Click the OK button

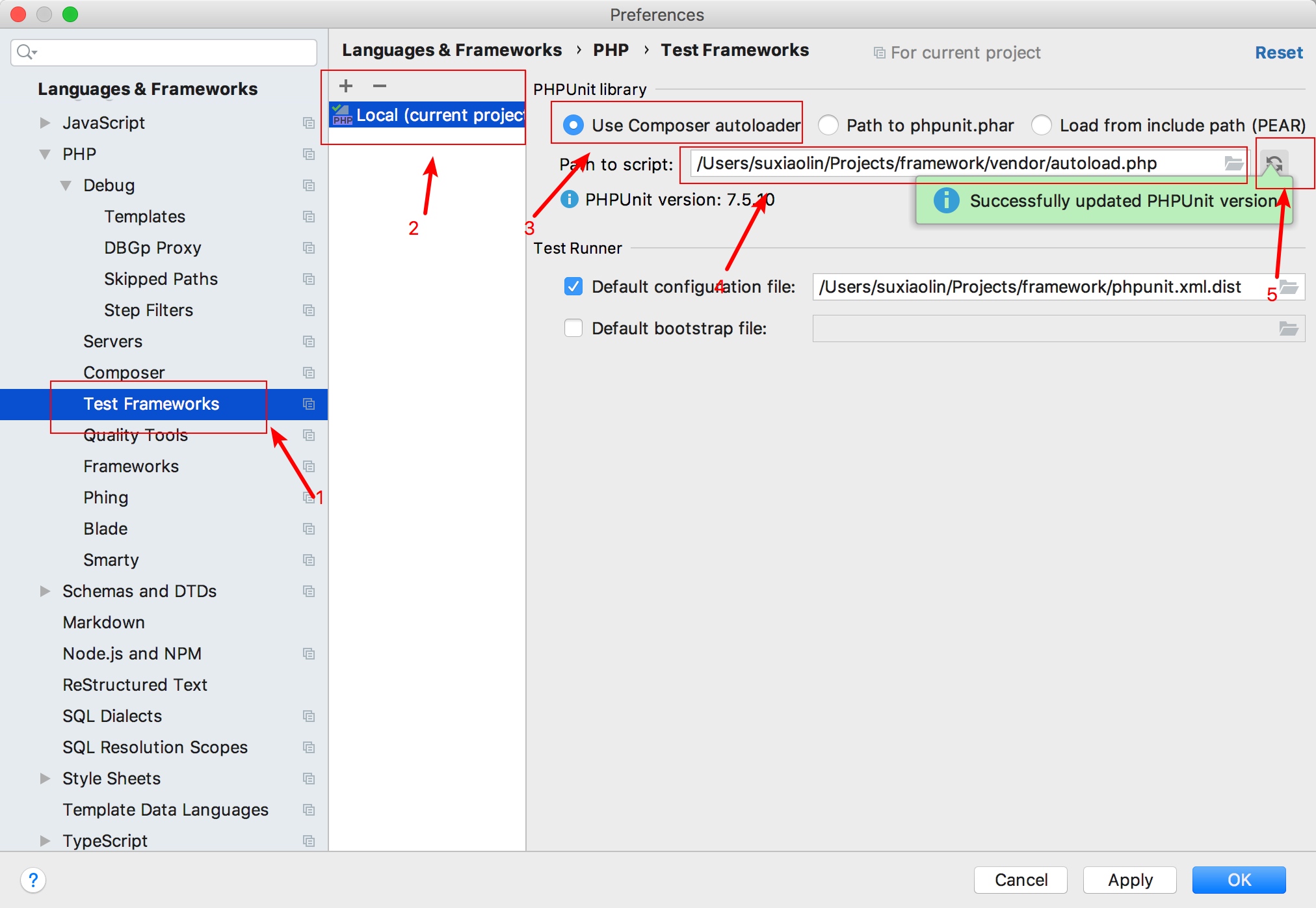[x=1239, y=880]
